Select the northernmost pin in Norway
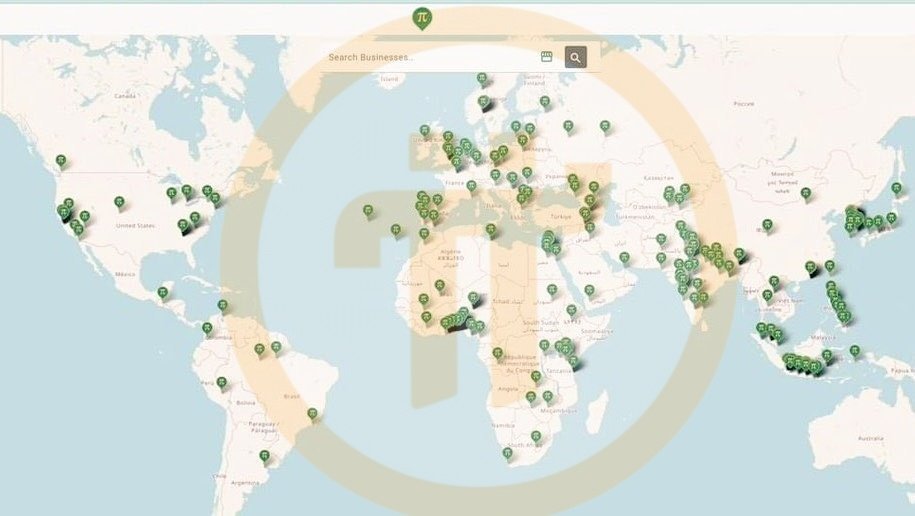915x516 pixels. 481,79
